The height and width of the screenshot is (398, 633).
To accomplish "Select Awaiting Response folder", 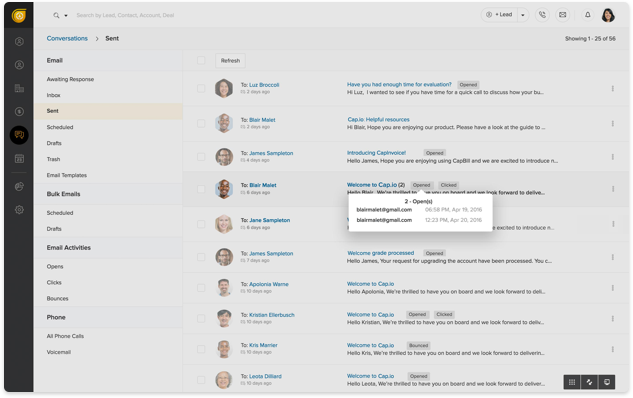I will click(x=70, y=80).
